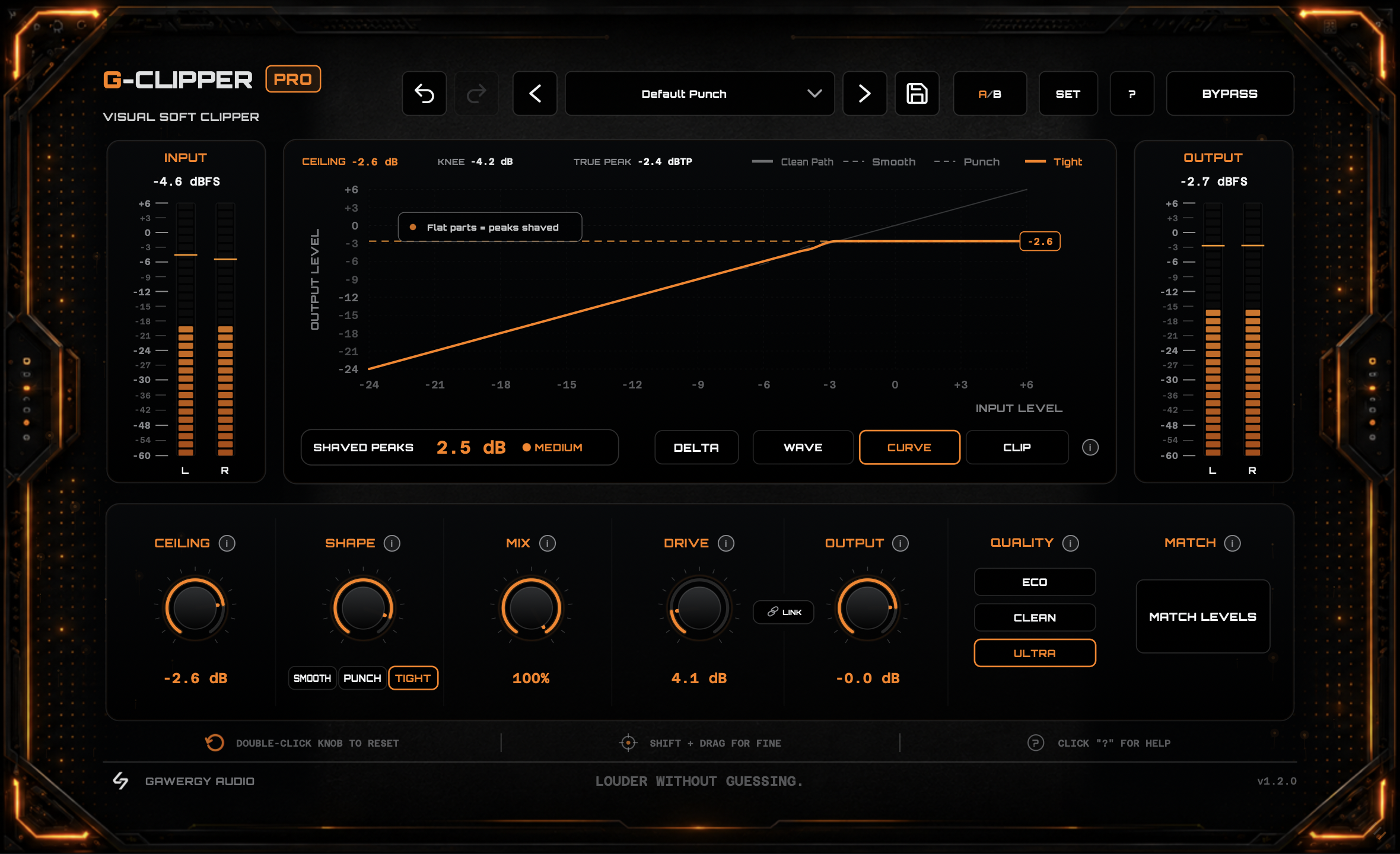Click the -2.6 dB value under the Ceiling knob
1400x854 pixels.
[x=196, y=678]
